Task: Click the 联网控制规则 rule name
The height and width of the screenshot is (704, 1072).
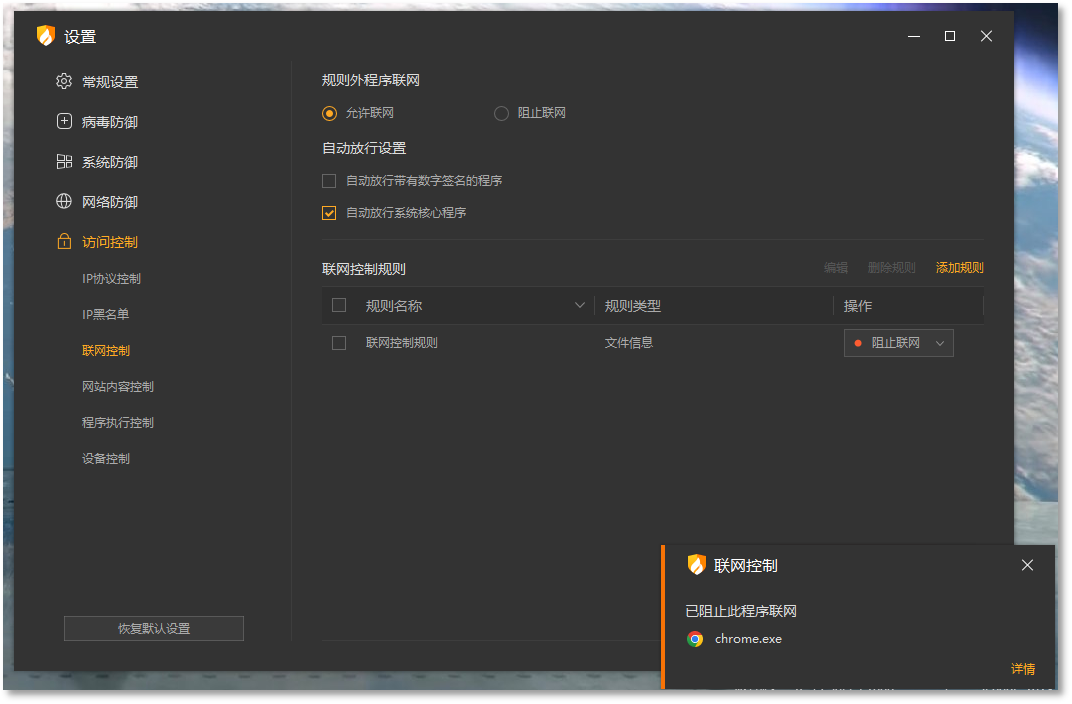Action: click(x=401, y=343)
